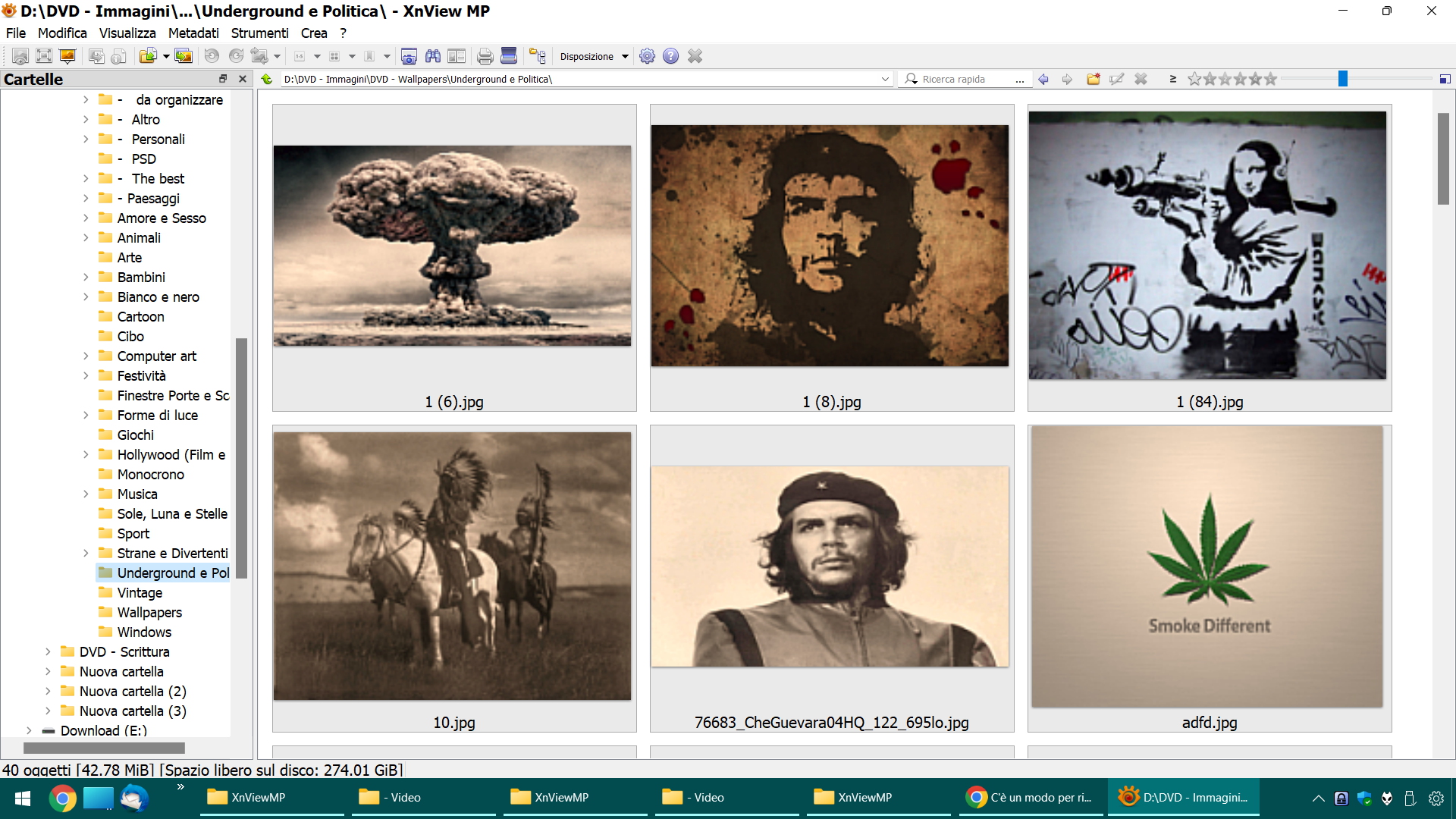The width and height of the screenshot is (1456, 819).
Task: Select the Vintage folder in tree
Action: pyautogui.click(x=140, y=593)
